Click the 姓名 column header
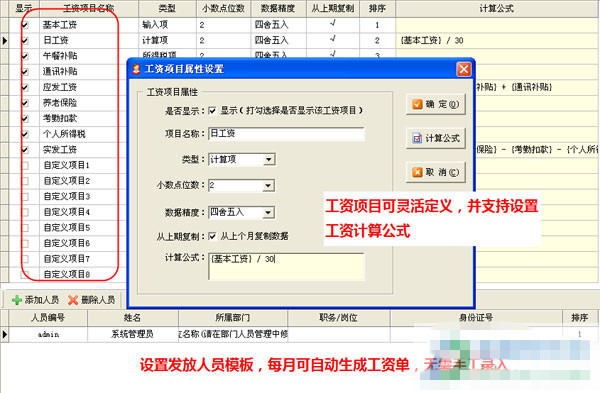The height and width of the screenshot is (393, 600). coord(133,318)
